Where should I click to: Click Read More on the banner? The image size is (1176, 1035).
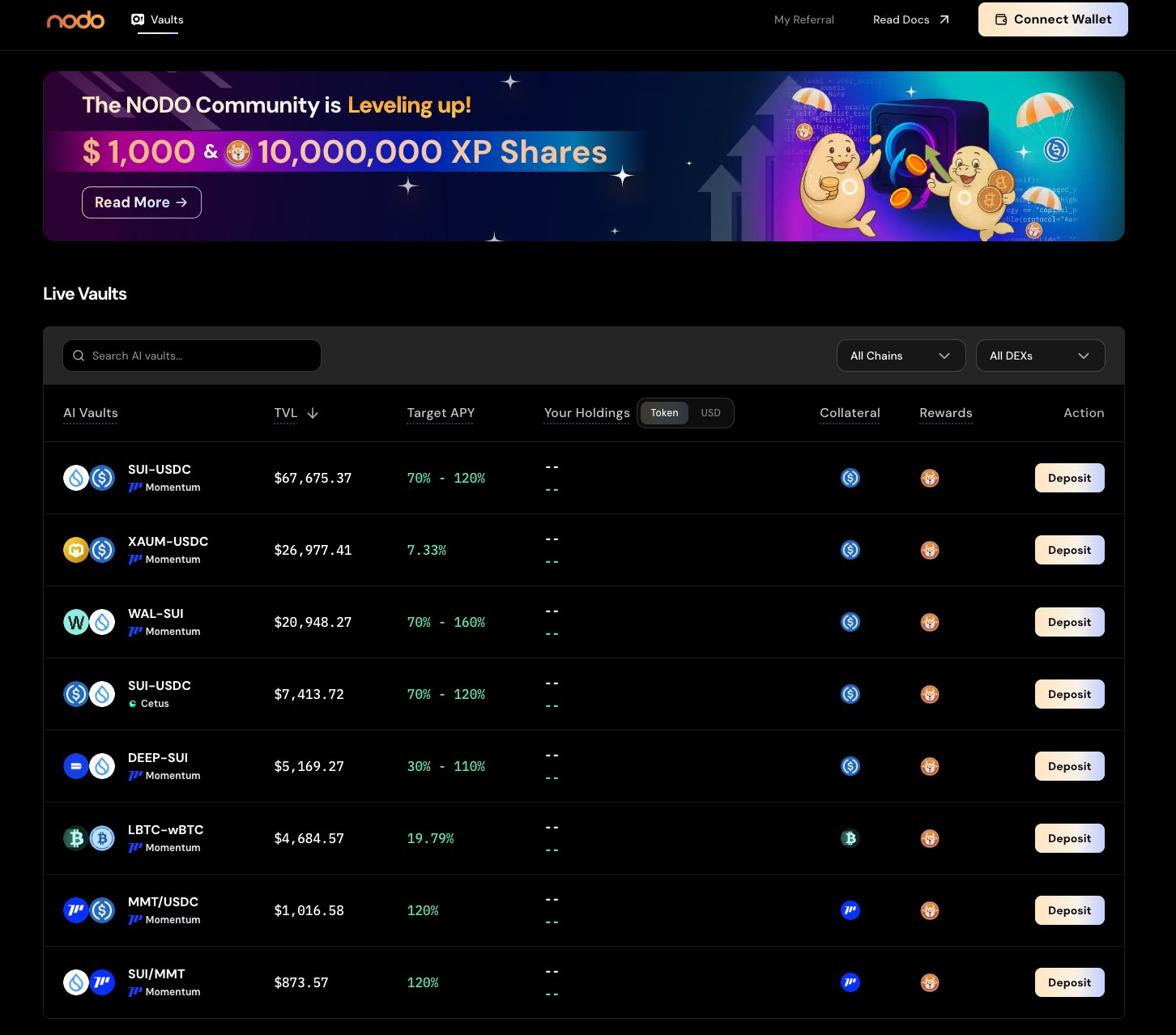point(142,202)
